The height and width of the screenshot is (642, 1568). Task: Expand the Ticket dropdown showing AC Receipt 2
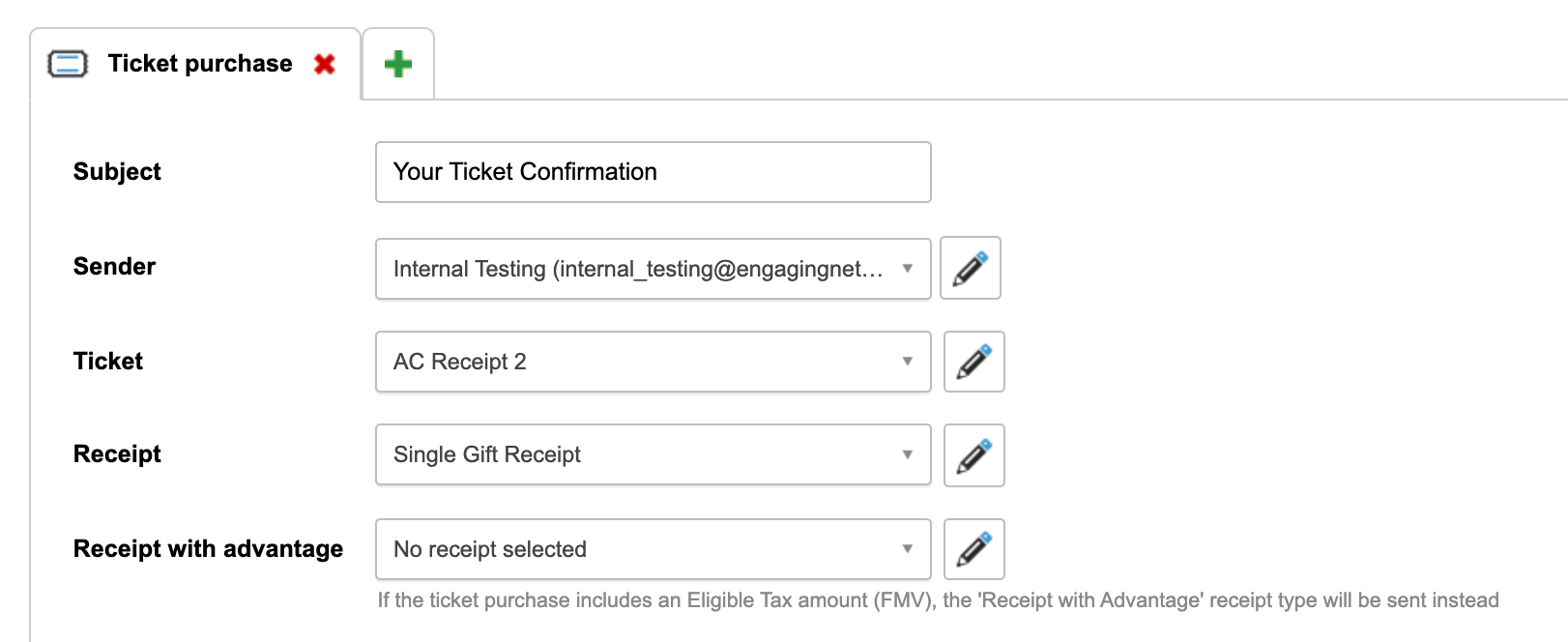coord(638,362)
